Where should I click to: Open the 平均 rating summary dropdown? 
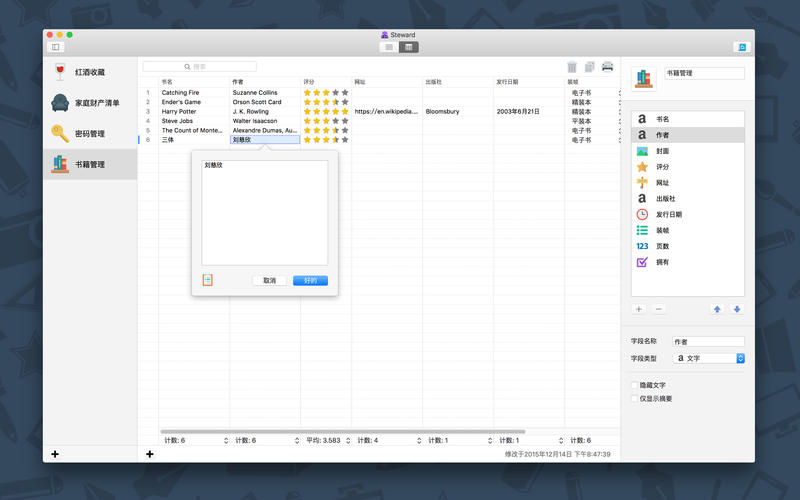[x=326, y=440]
